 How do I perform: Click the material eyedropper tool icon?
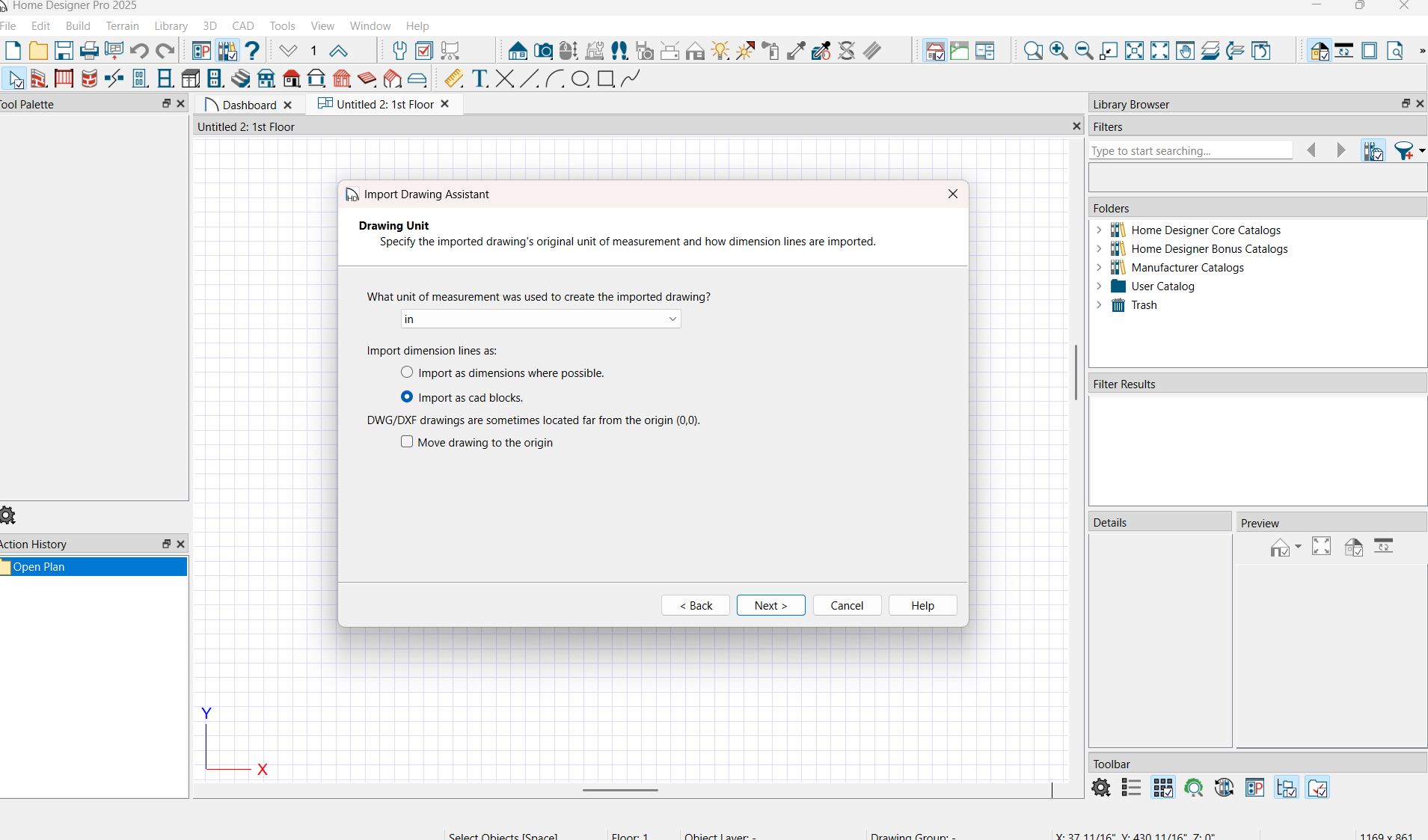pos(796,51)
